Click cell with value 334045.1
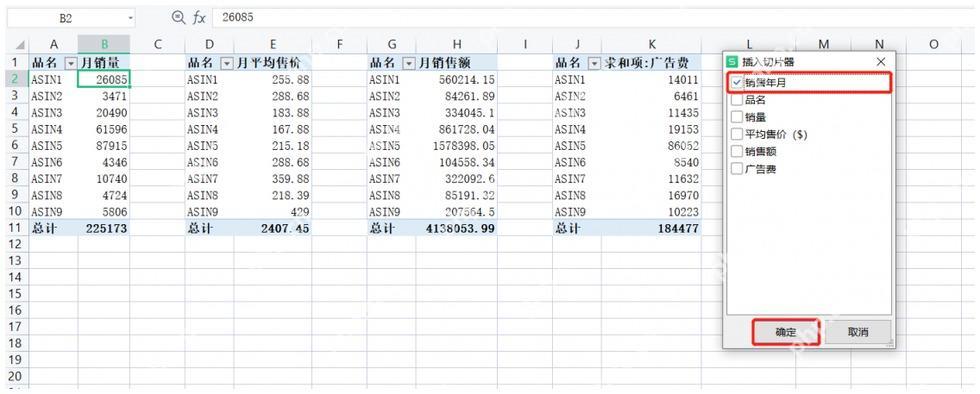980x394 pixels. coord(457,113)
